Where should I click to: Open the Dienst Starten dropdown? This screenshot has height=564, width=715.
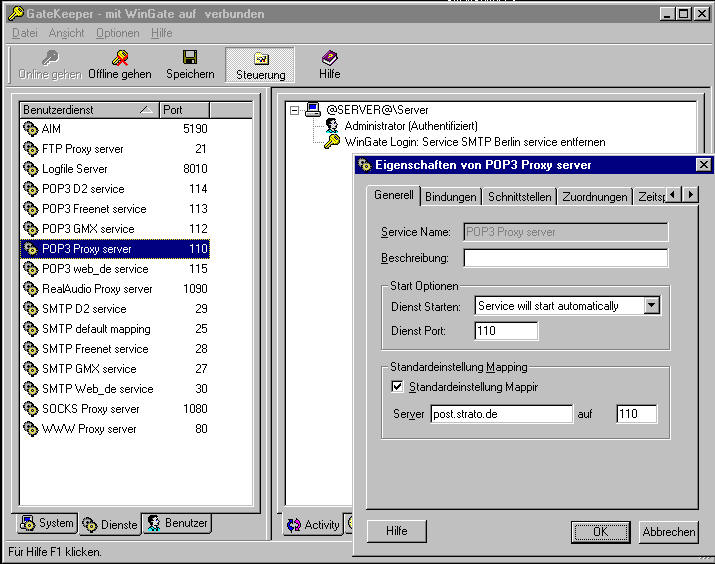click(x=652, y=306)
